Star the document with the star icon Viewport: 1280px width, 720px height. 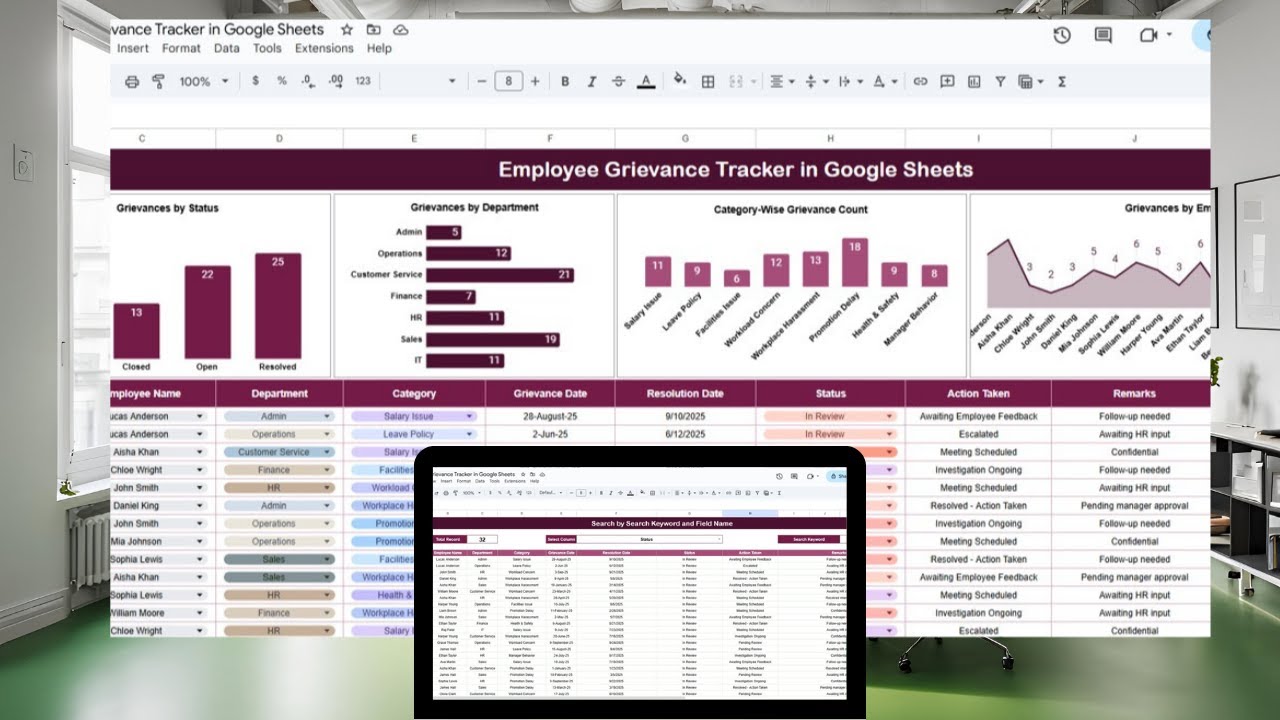347,30
